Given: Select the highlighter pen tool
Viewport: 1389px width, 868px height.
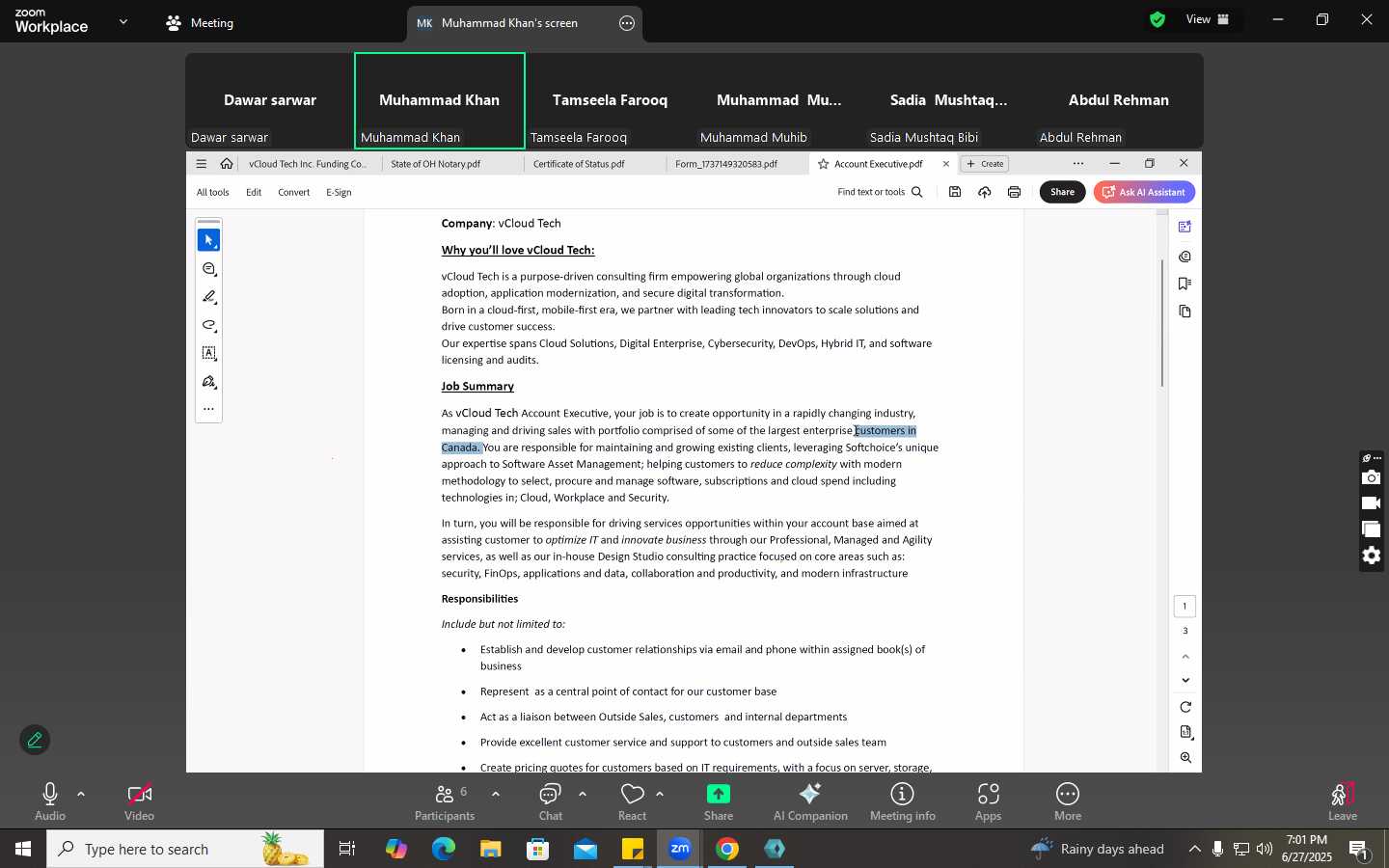Looking at the screenshot, I should [208, 297].
